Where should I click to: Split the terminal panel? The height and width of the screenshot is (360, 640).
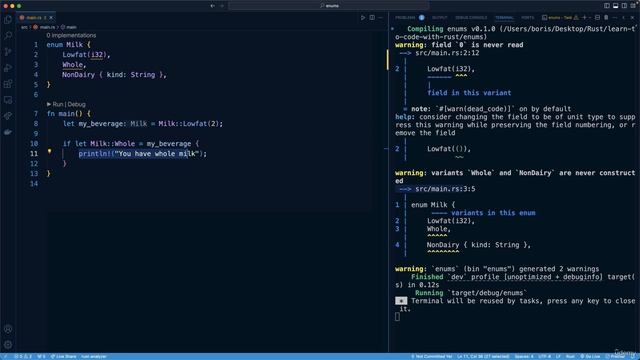click(597, 18)
